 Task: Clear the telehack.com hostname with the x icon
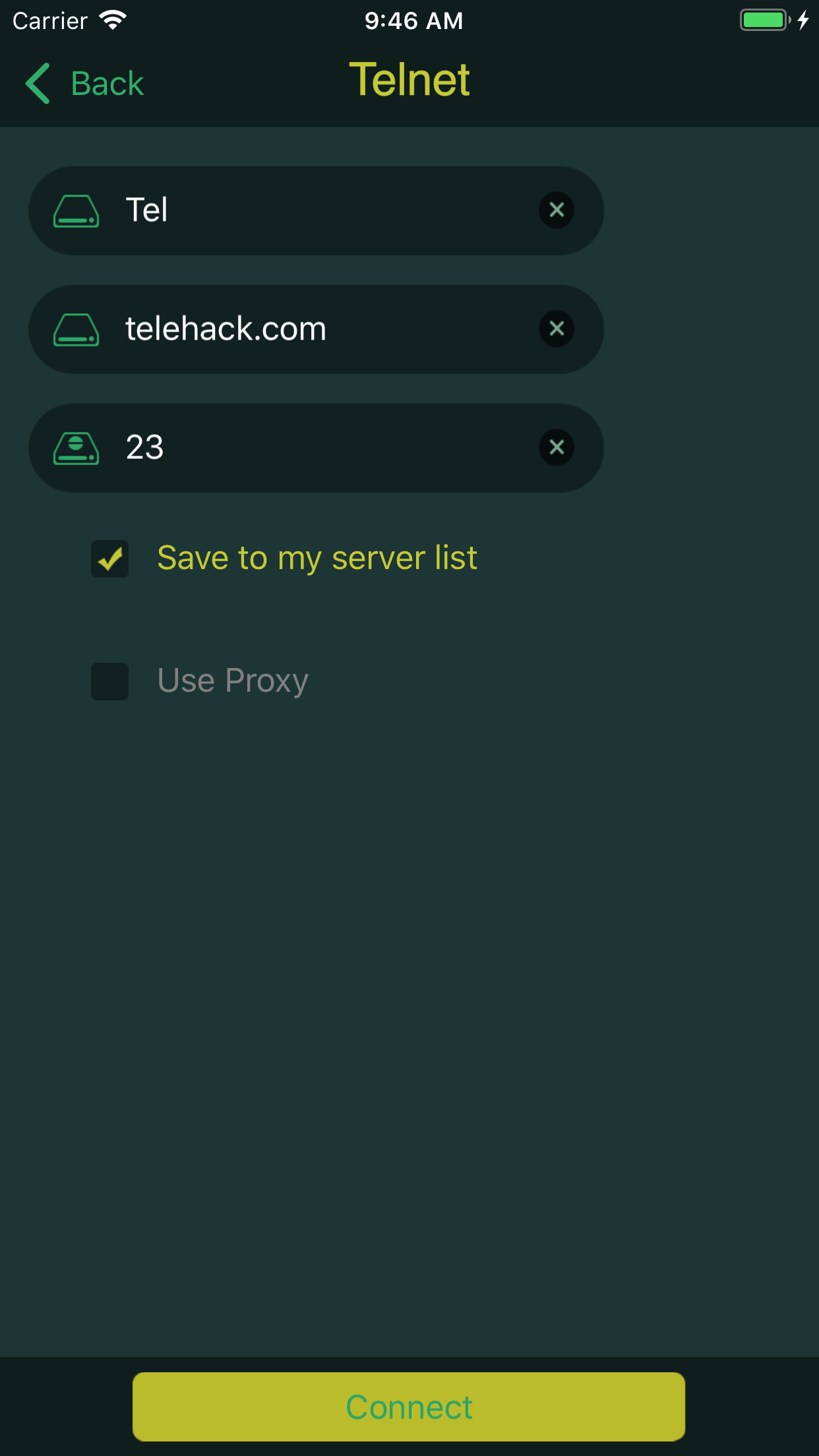tap(557, 329)
